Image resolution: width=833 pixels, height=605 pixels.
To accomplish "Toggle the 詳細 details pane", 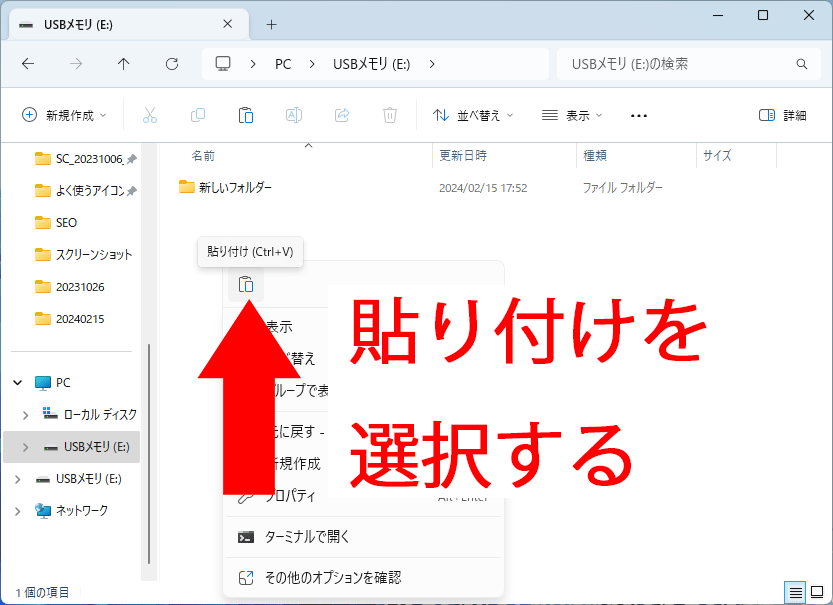I will pyautogui.click(x=782, y=115).
